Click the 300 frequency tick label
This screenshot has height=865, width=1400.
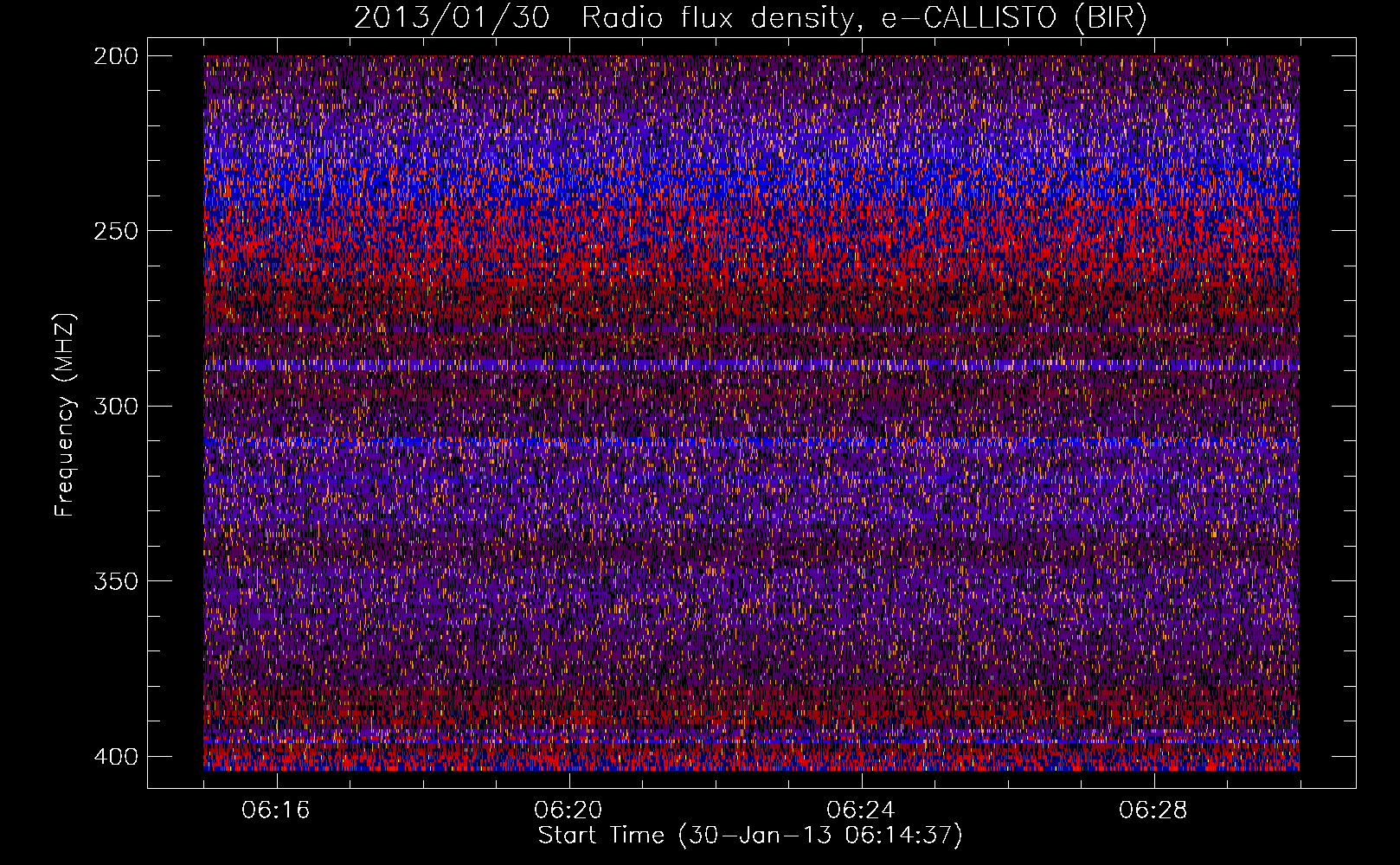tap(115, 406)
